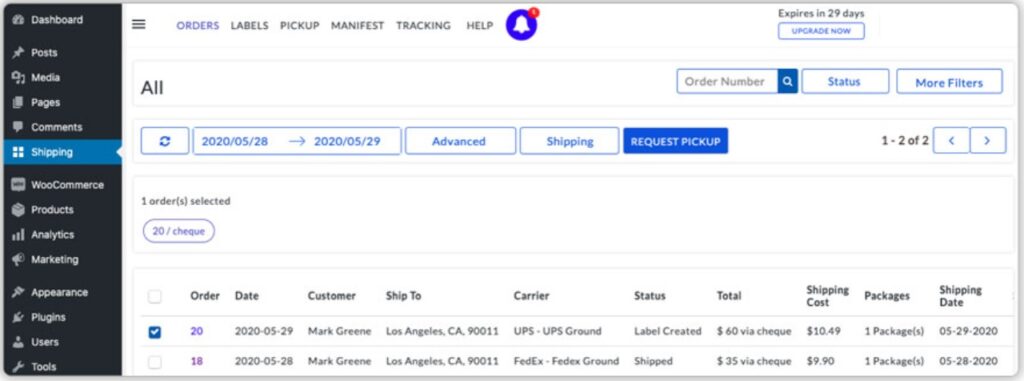This screenshot has height=381, width=1024.
Task: Open the TRACKING tab
Action: 423,25
